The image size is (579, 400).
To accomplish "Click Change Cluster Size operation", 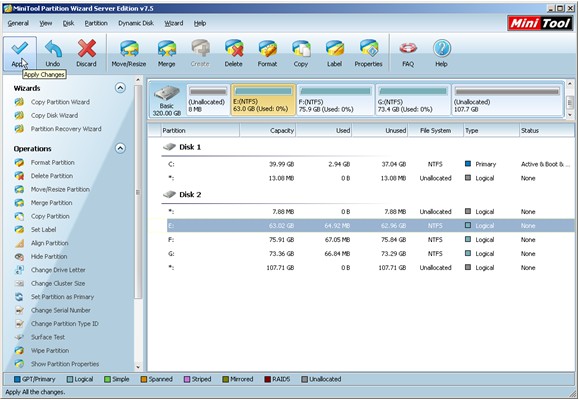I will click(x=58, y=283).
